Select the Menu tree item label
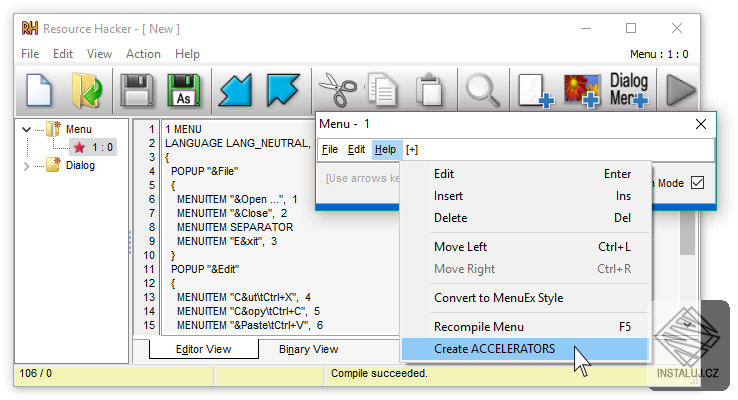The height and width of the screenshot is (400, 738). (x=79, y=129)
